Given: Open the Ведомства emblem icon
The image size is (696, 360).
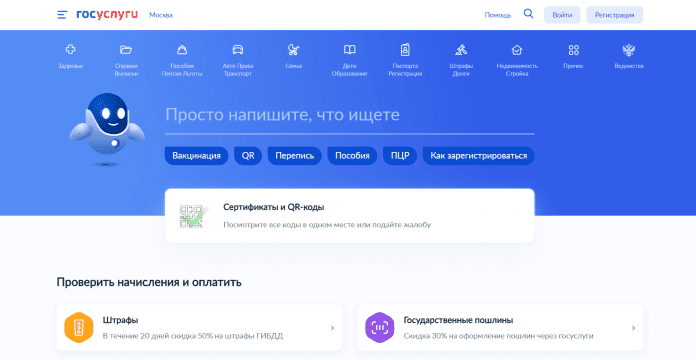Looking at the screenshot, I should 629,49.
